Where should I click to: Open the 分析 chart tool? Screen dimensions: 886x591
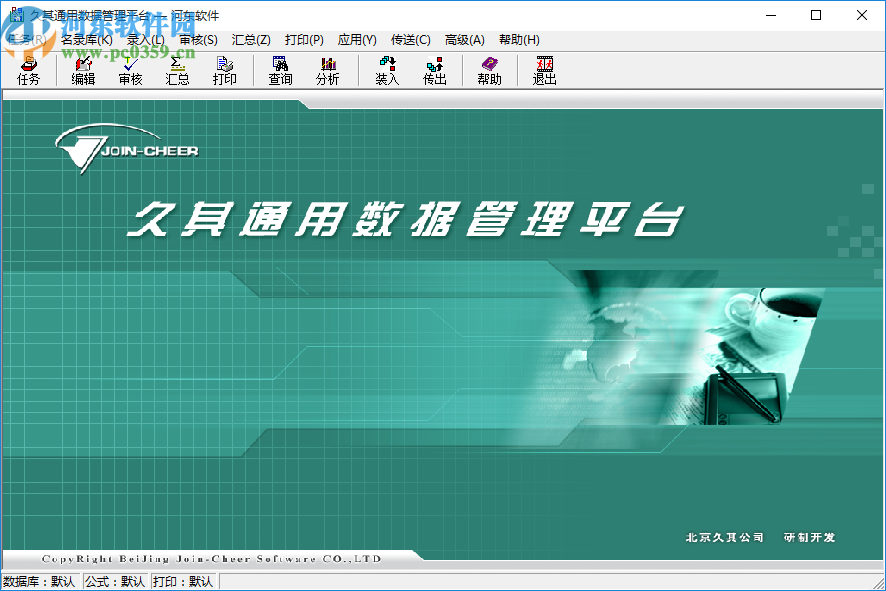328,71
